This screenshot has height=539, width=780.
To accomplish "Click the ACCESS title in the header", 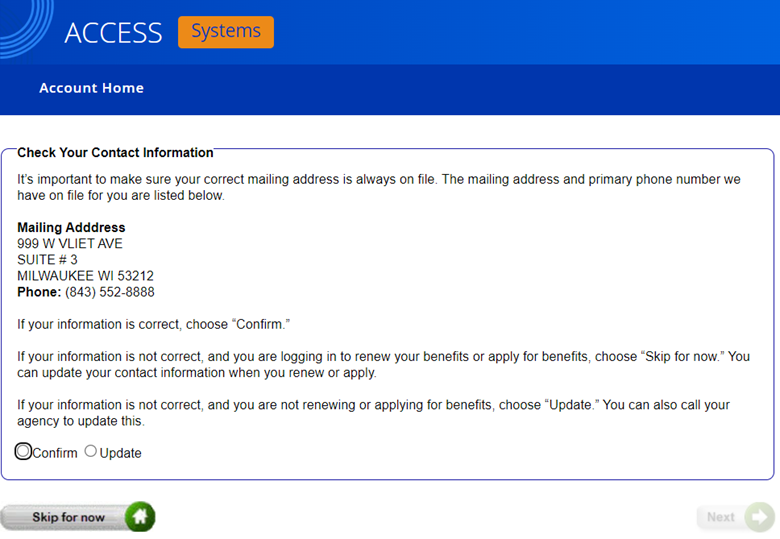I will coord(113,33).
